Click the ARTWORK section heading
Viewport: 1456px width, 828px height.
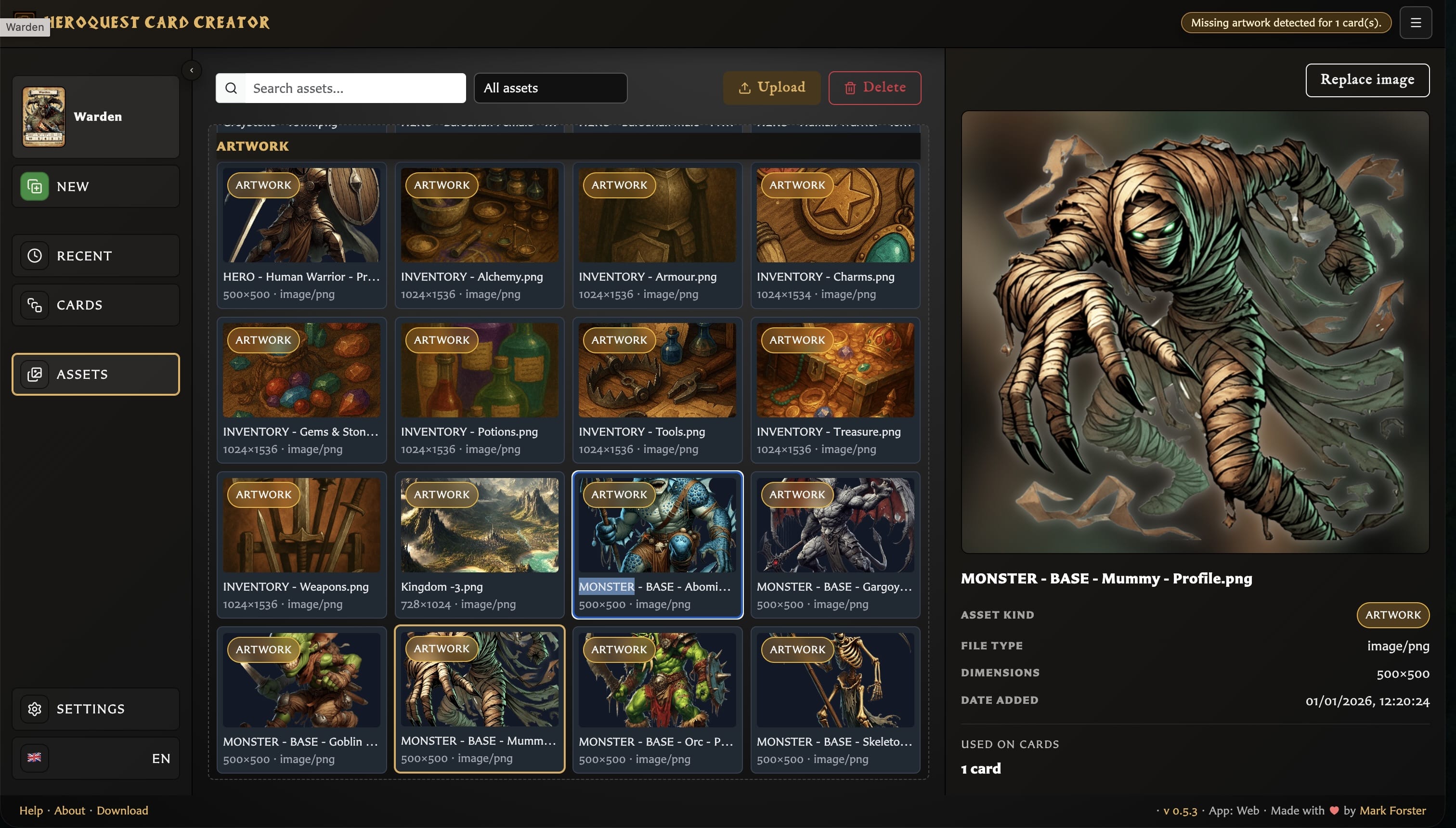(252, 146)
